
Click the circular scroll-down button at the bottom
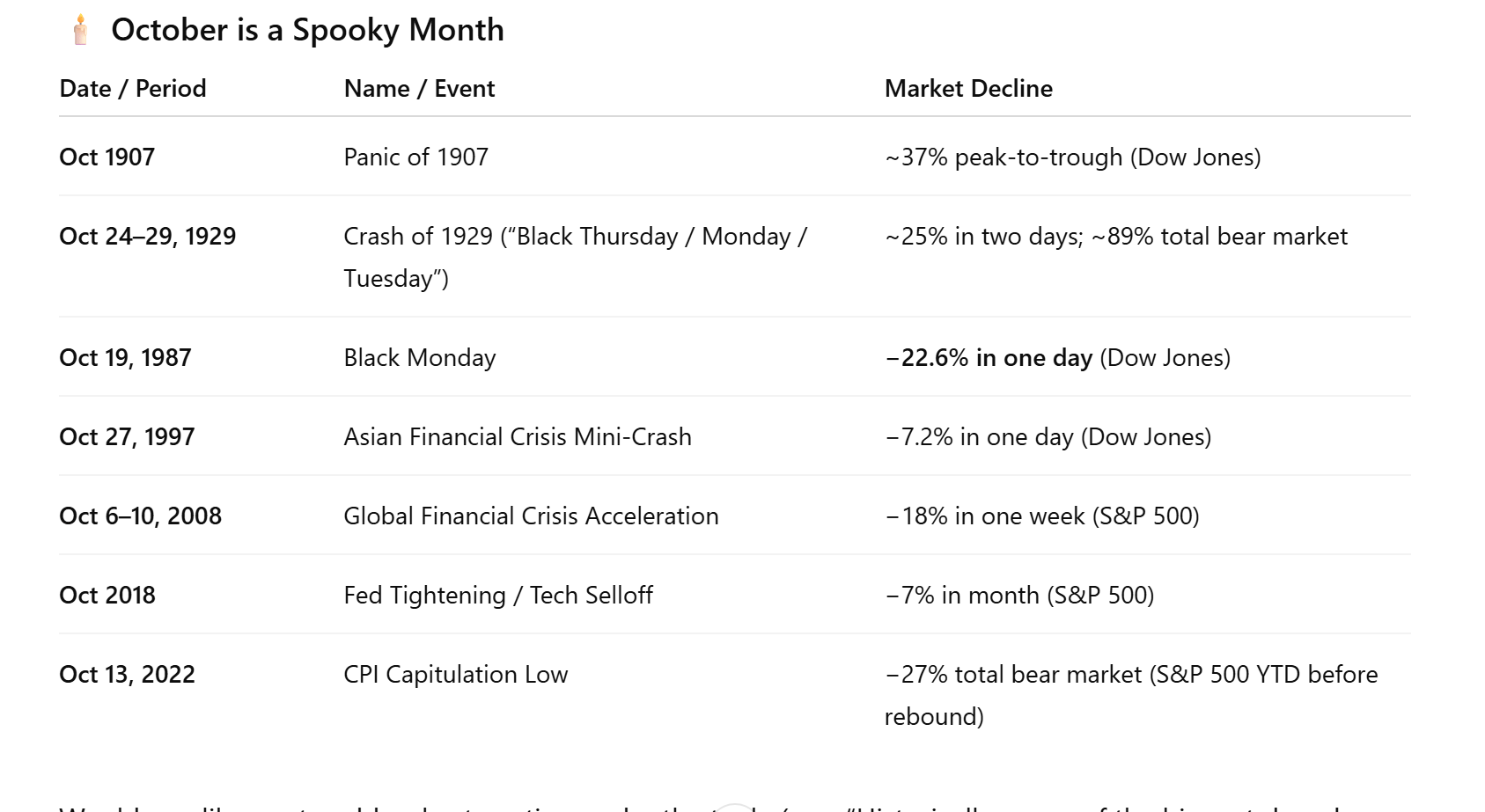click(734, 808)
